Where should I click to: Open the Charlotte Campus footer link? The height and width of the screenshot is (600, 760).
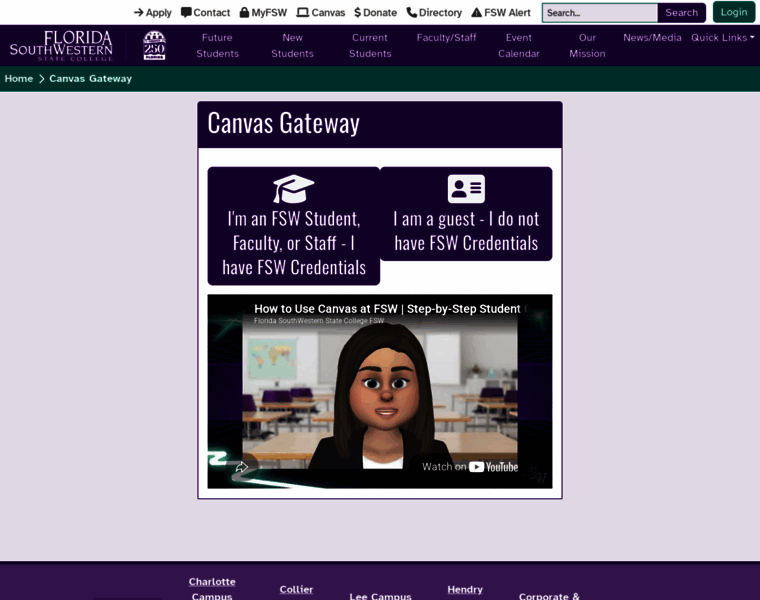(x=212, y=589)
